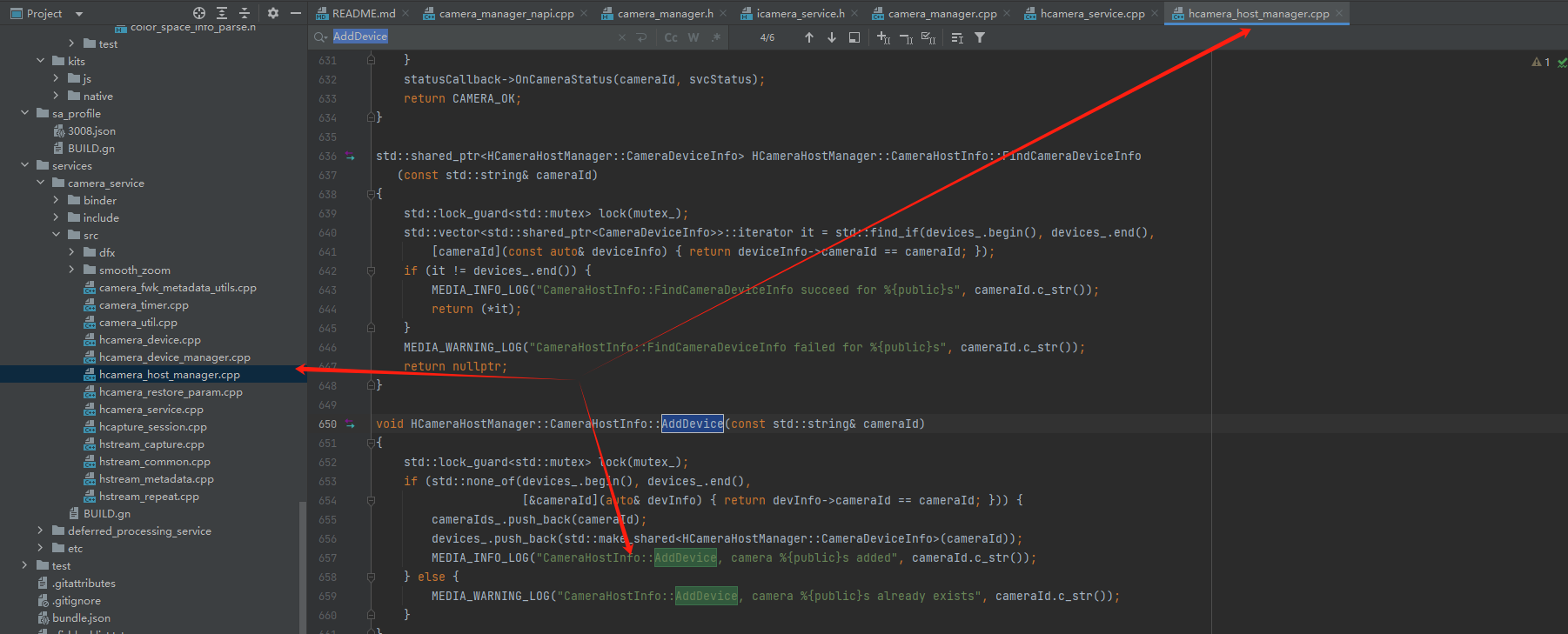
Task: Open hcapture_session.cpp file
Action: (153, 426)
